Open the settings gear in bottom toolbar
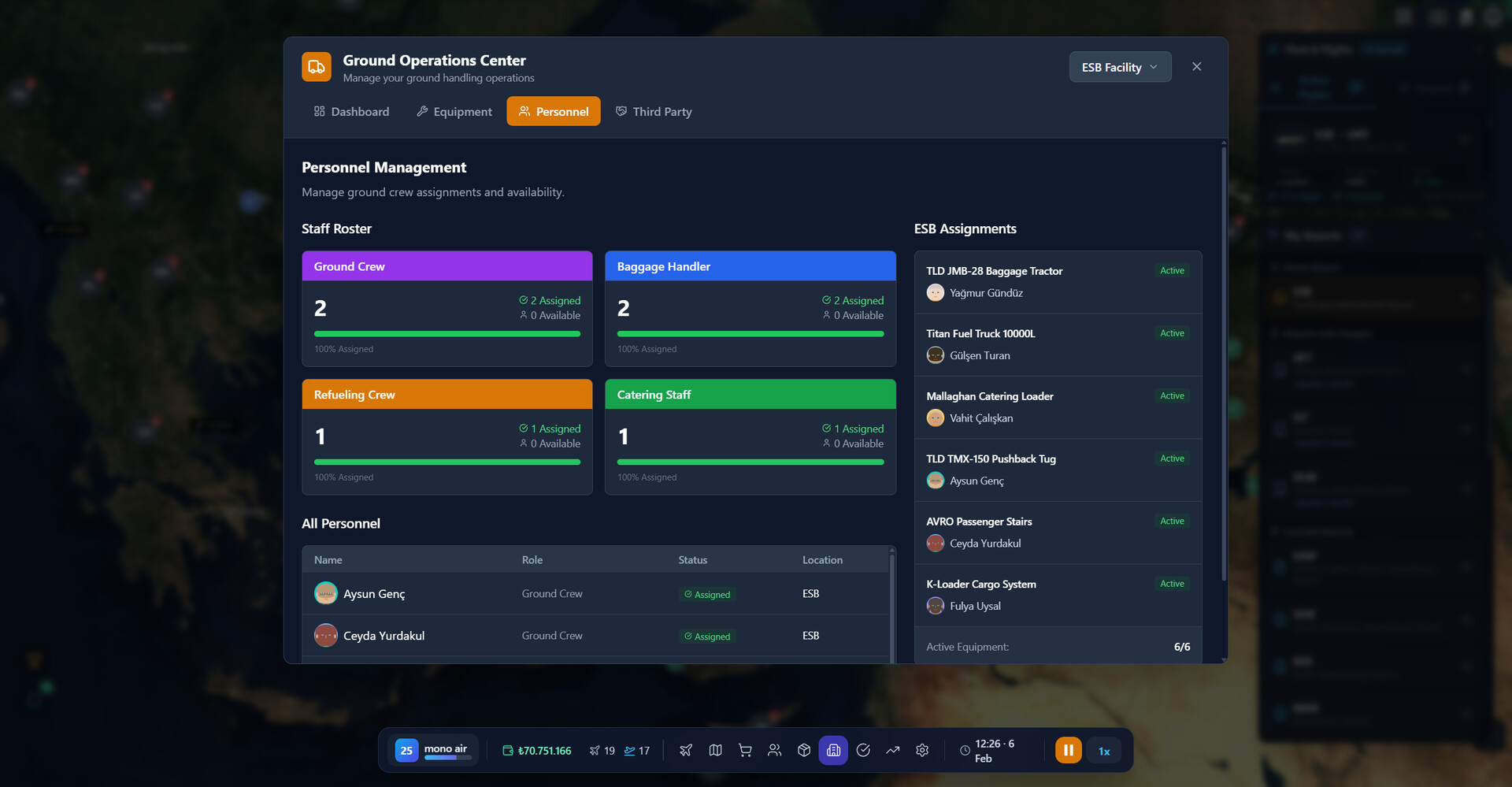This screenshot has width=1512, height=787. click(922, 750)
